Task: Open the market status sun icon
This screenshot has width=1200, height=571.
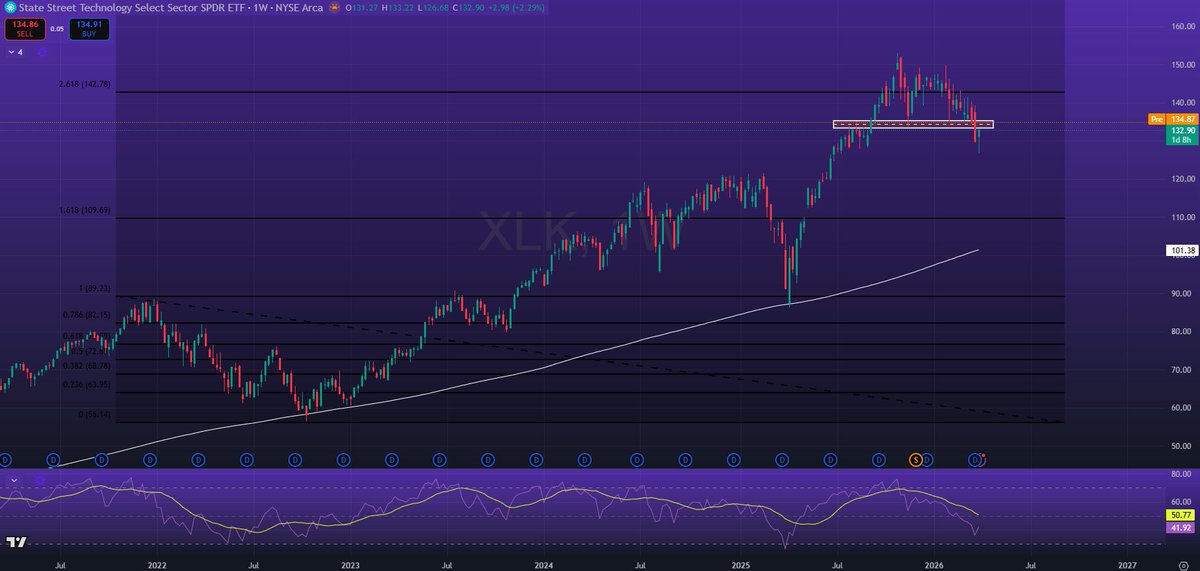Action: [334, 8]
